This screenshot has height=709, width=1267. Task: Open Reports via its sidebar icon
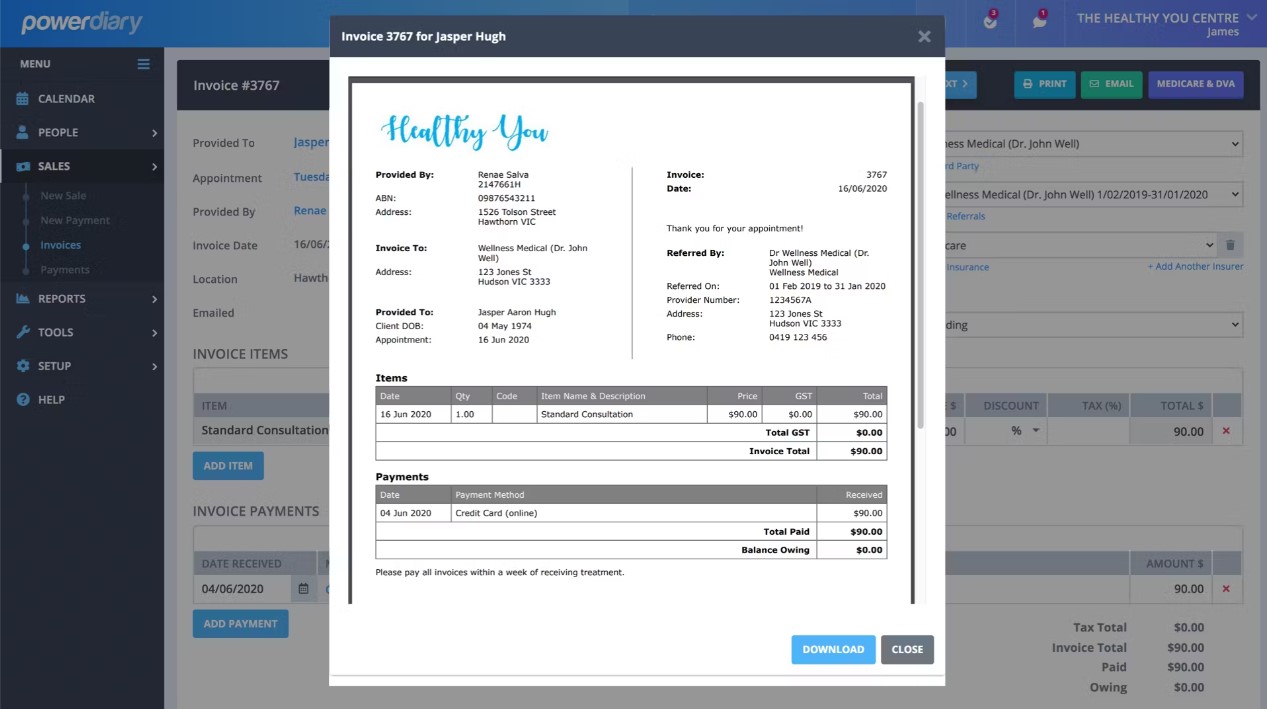(x=22, y=298)
